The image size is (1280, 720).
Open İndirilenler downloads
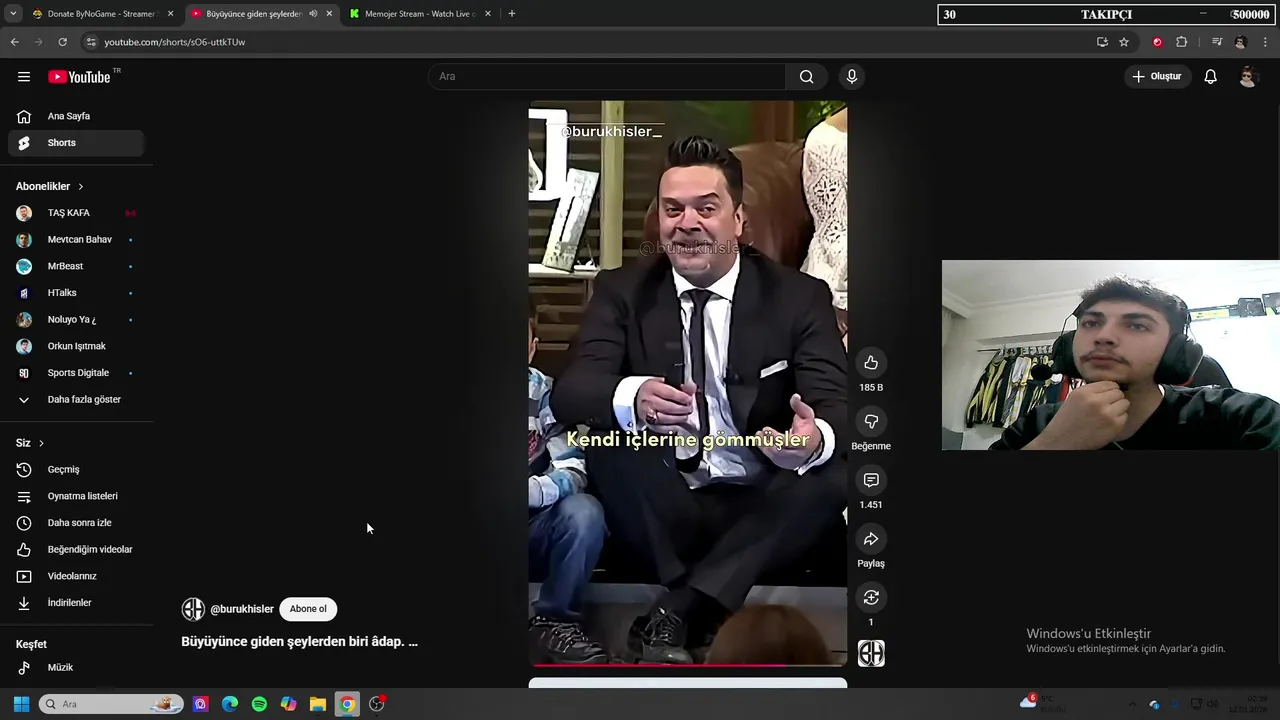[x=76, y=603]
